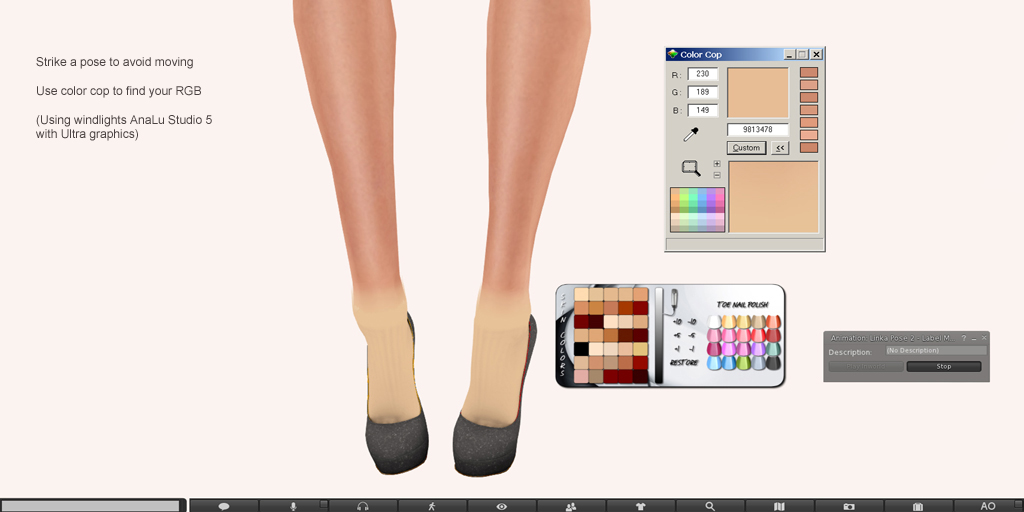Click the R value field in Color Cop
This screenshot has width=1024, height=512.
click(x=702, y=74)
